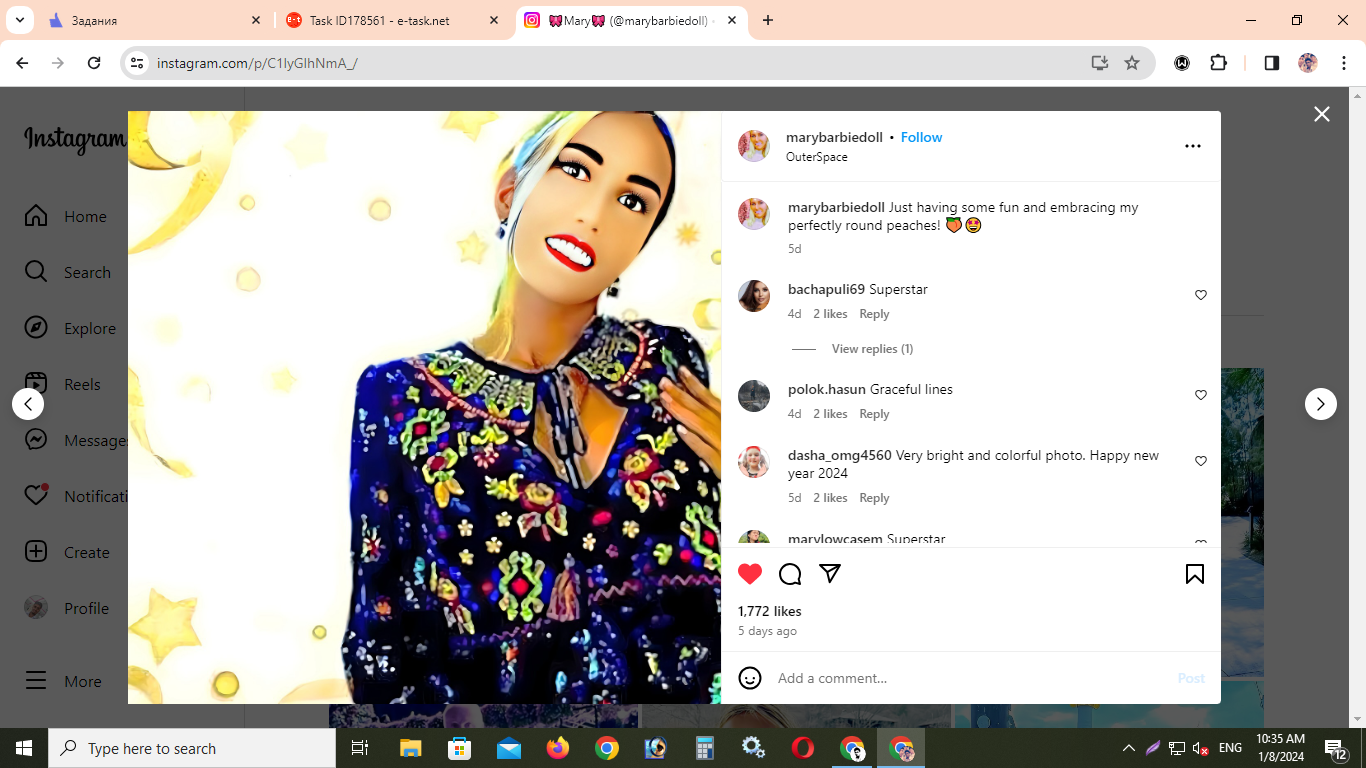The height and width of the screenshot is (768, 1366).
Task: Open File Explorer from the taskbar
Action: coord(411,748)
